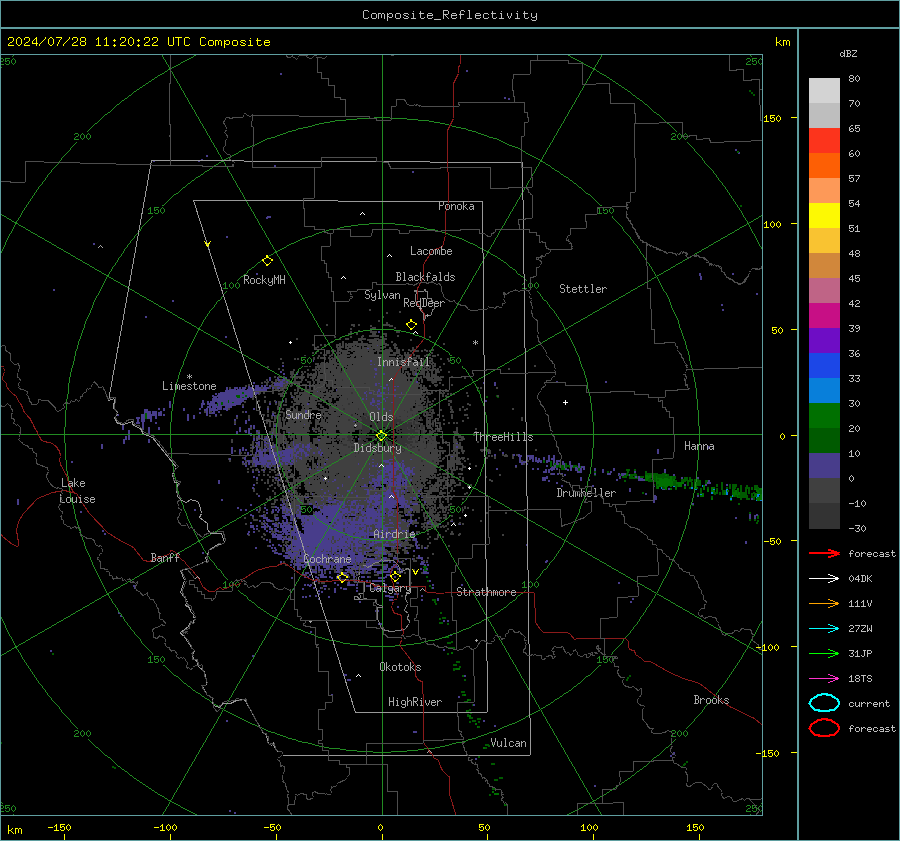The width and height of the screenshot is (900, 841).
Task: Click the Limestone map label
Action: 189,386
